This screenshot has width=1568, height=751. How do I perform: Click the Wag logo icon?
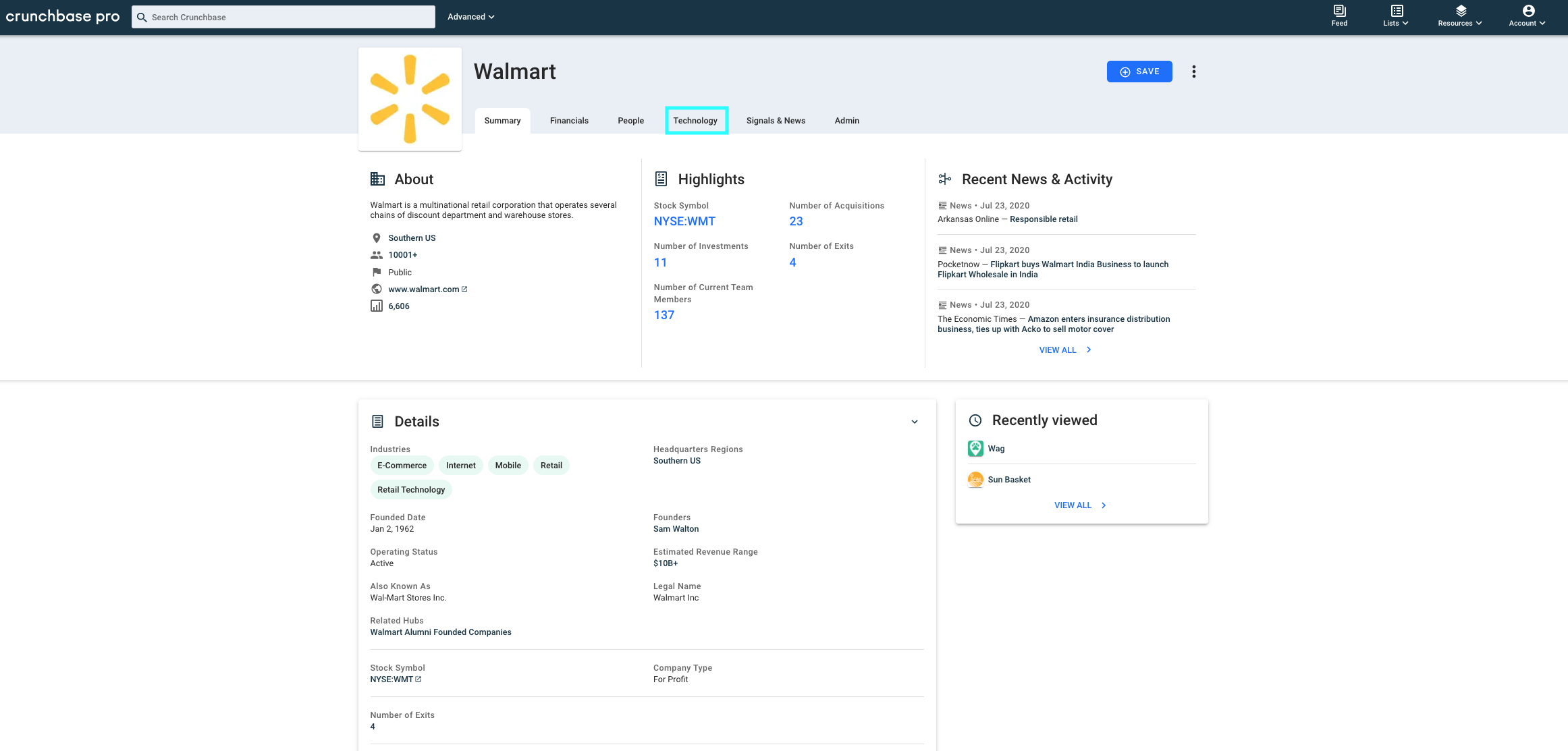(975, 449)
